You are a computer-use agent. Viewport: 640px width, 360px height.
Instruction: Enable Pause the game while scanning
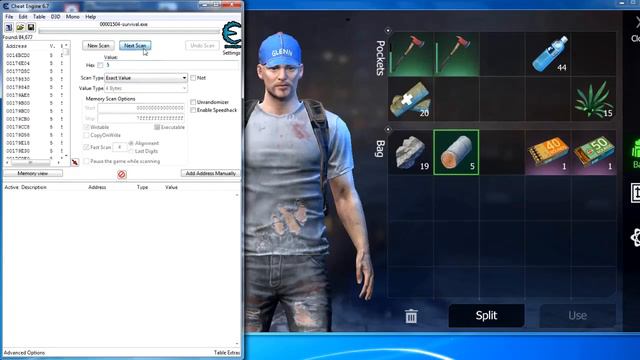[86, 161]
